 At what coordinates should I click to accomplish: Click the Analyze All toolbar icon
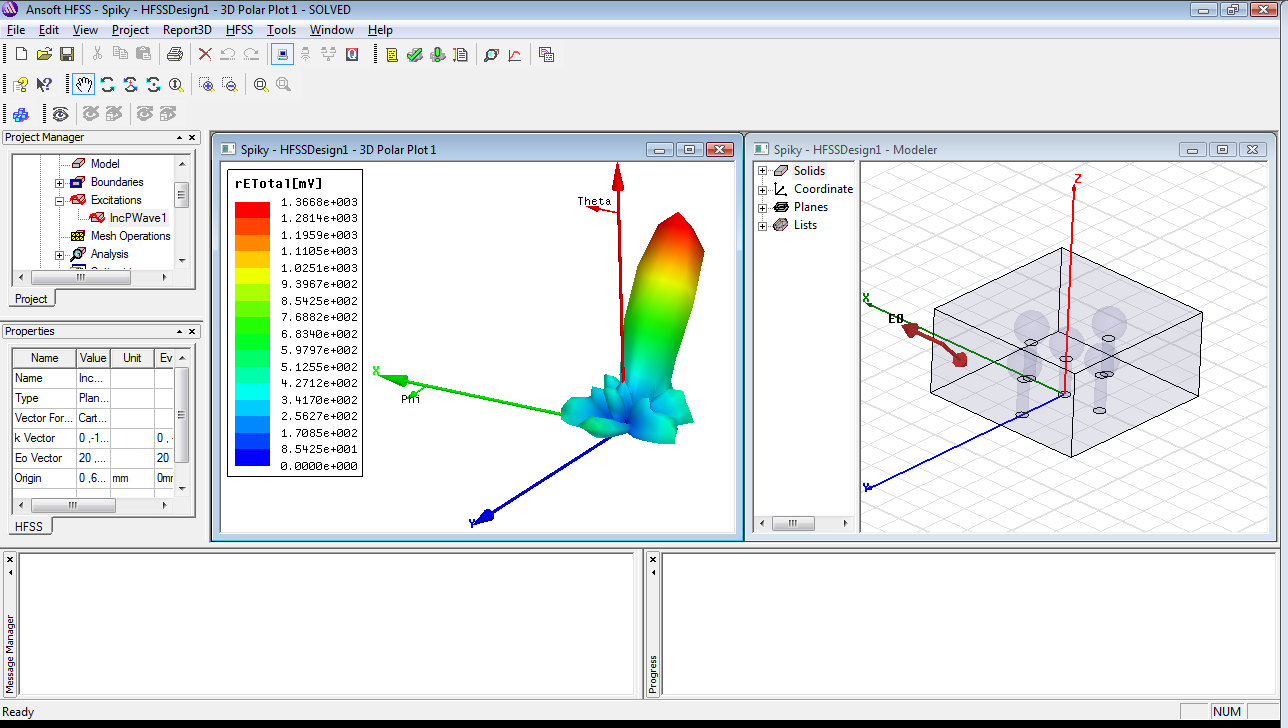437,55
